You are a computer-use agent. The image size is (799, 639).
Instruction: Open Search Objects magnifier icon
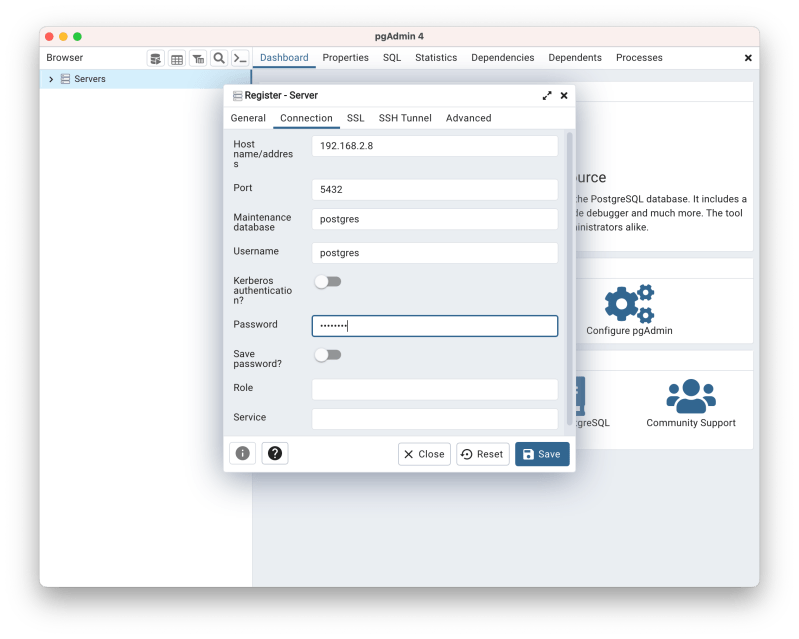[219, 59]
